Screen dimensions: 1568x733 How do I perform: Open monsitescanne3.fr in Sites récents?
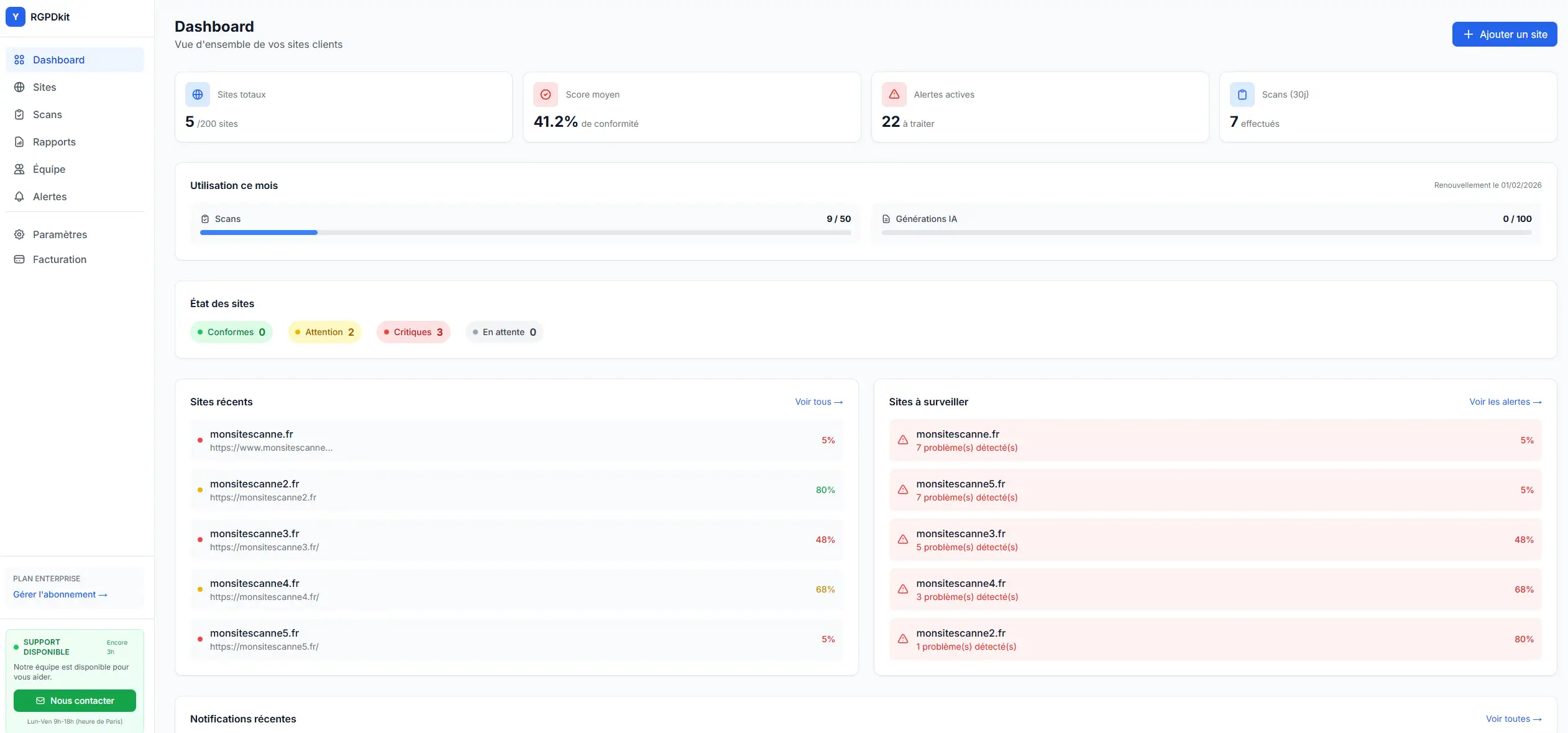point(516,540)
